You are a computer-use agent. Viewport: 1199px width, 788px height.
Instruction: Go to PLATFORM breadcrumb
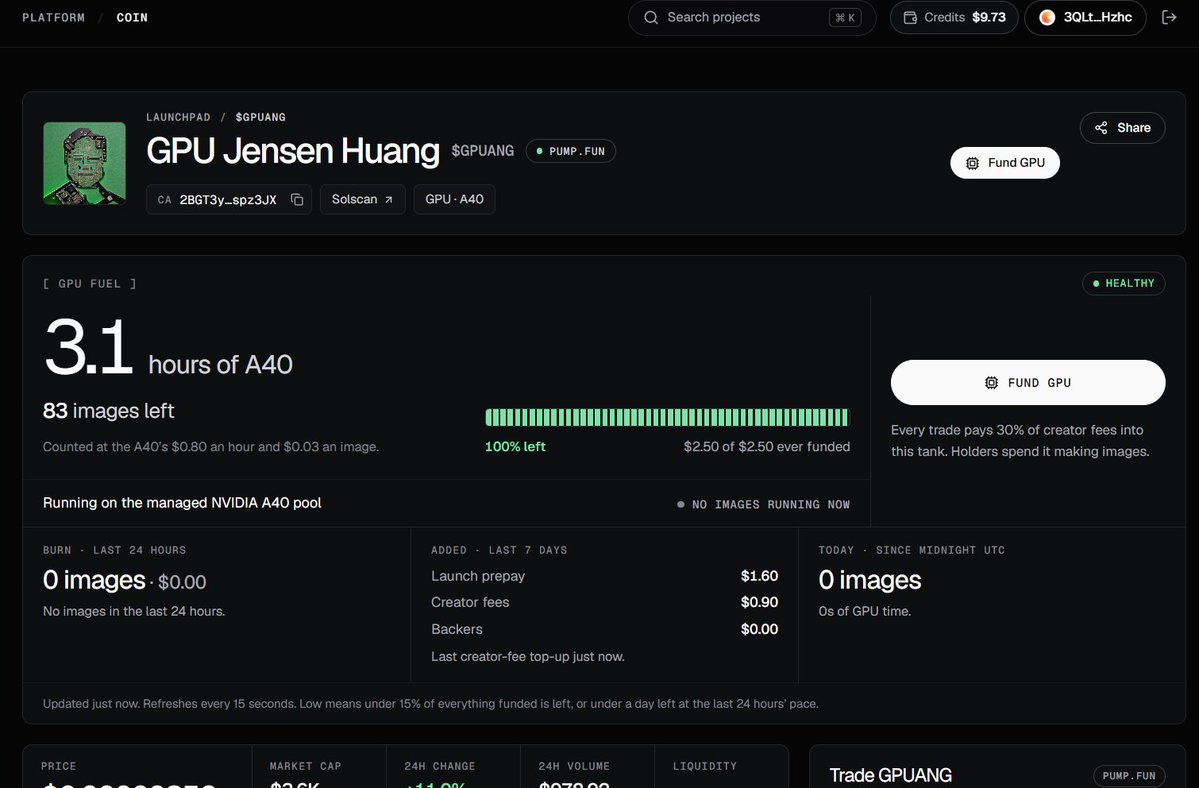point(54,18)
